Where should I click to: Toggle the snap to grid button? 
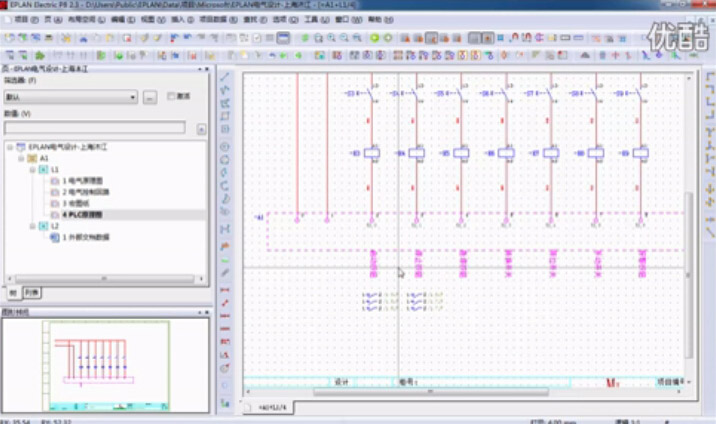tap(488, 37)
